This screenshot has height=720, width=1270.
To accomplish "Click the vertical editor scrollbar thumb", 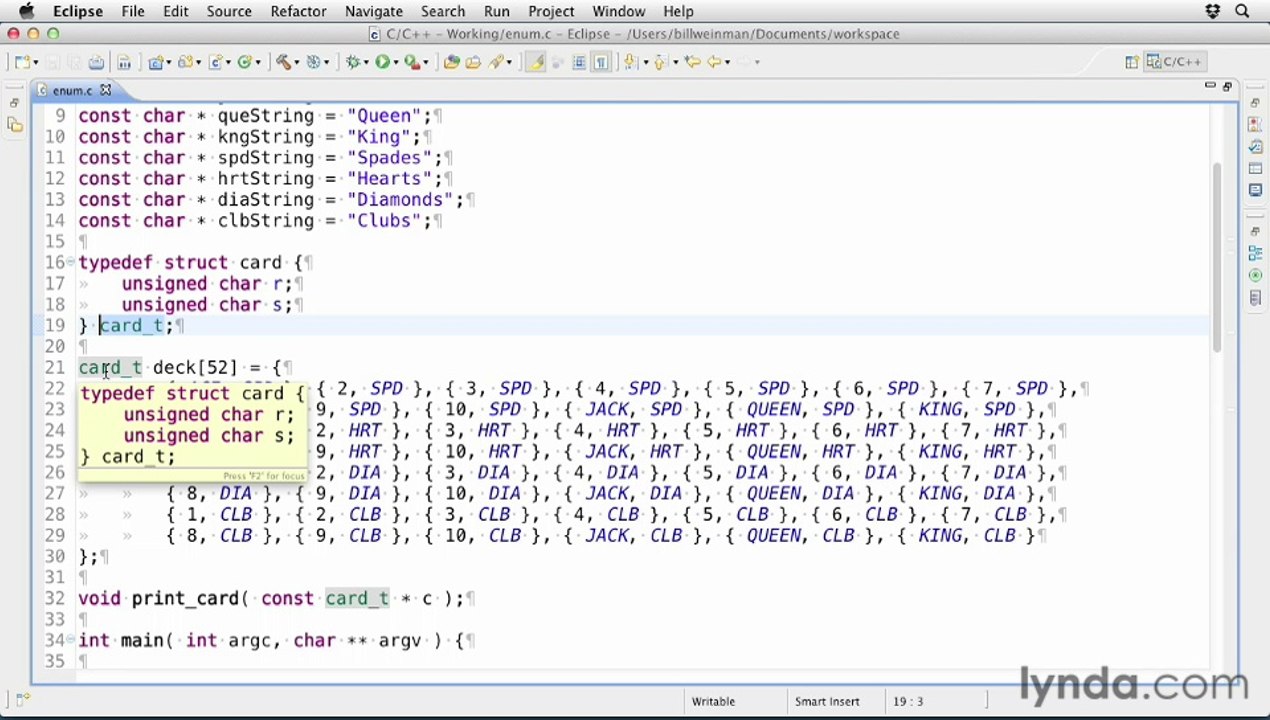I will (x=1217, y=256).
